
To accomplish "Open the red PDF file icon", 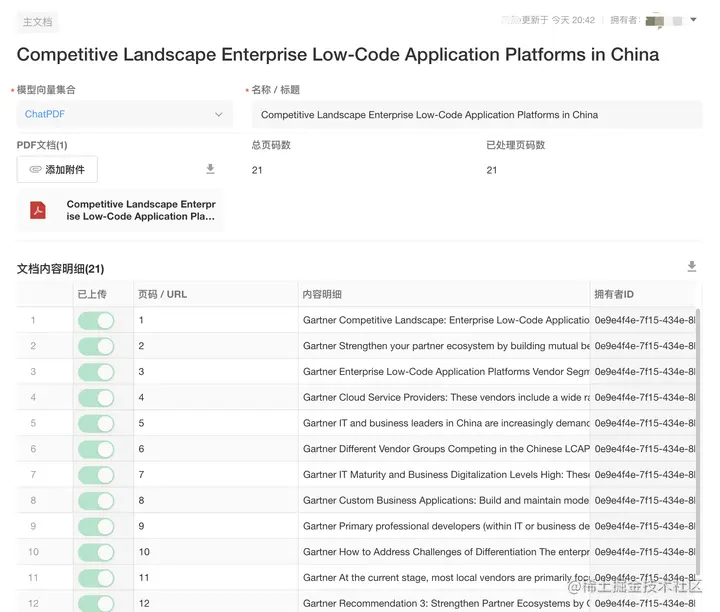I will pos(38,210).
